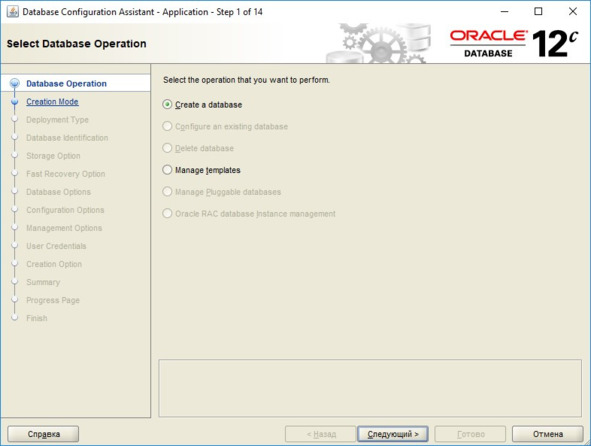
Task: Click the Назад (Back) button
Action: point(321,434)
